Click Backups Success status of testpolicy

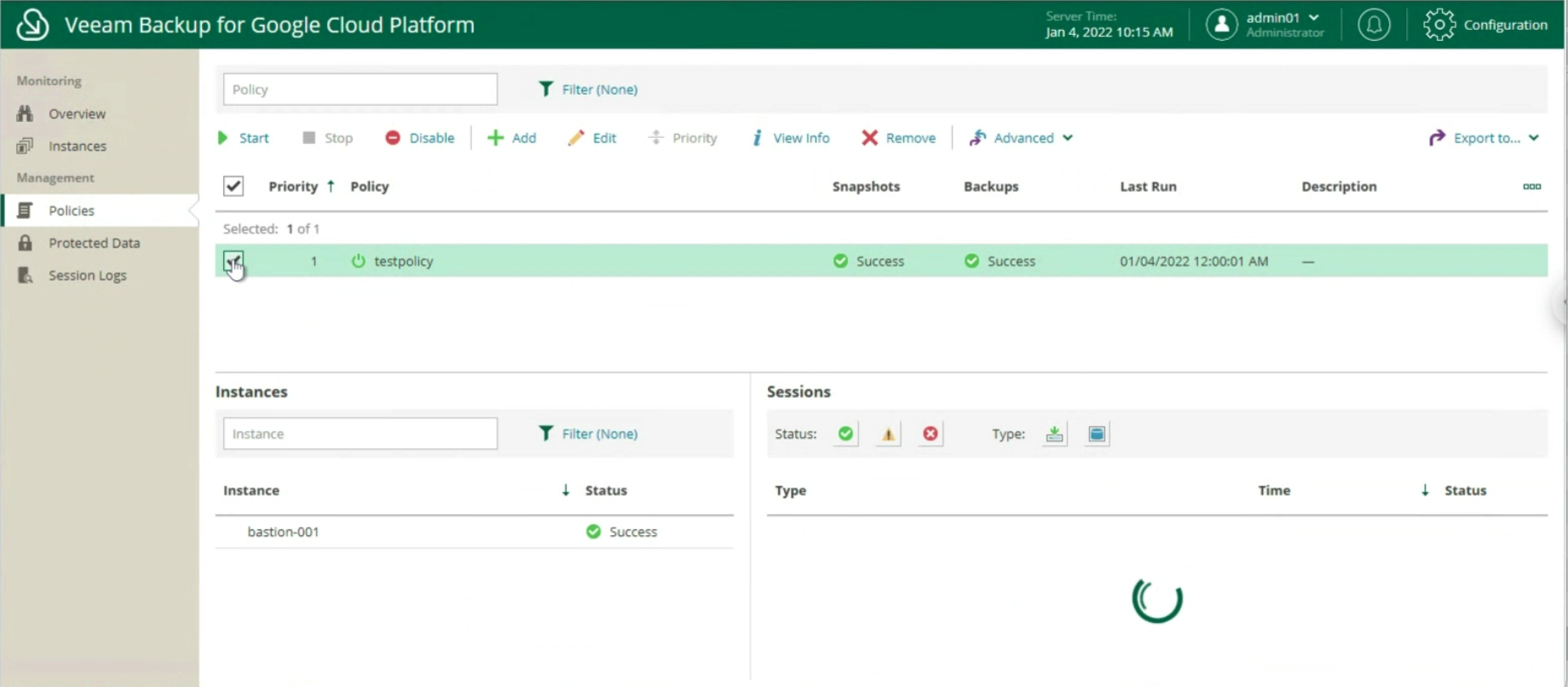click(1000, 261)
